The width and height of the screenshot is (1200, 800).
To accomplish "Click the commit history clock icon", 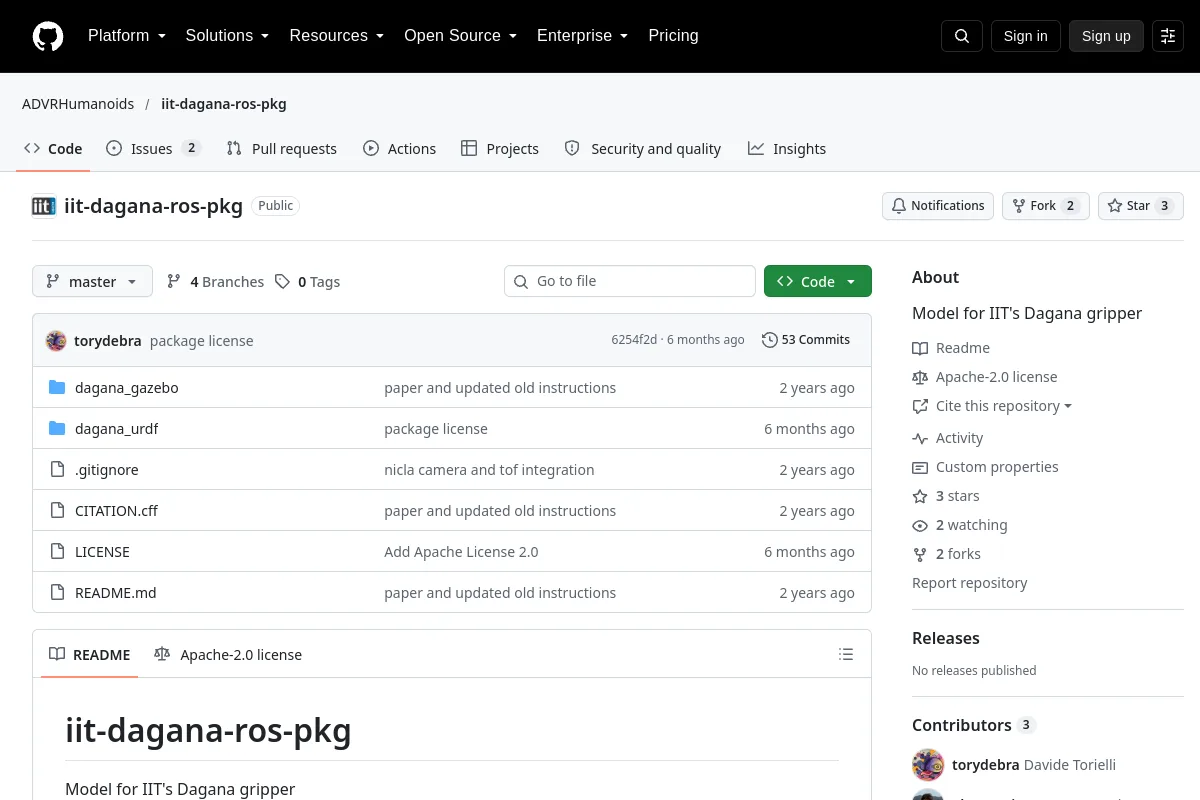I will coord(769,340).
